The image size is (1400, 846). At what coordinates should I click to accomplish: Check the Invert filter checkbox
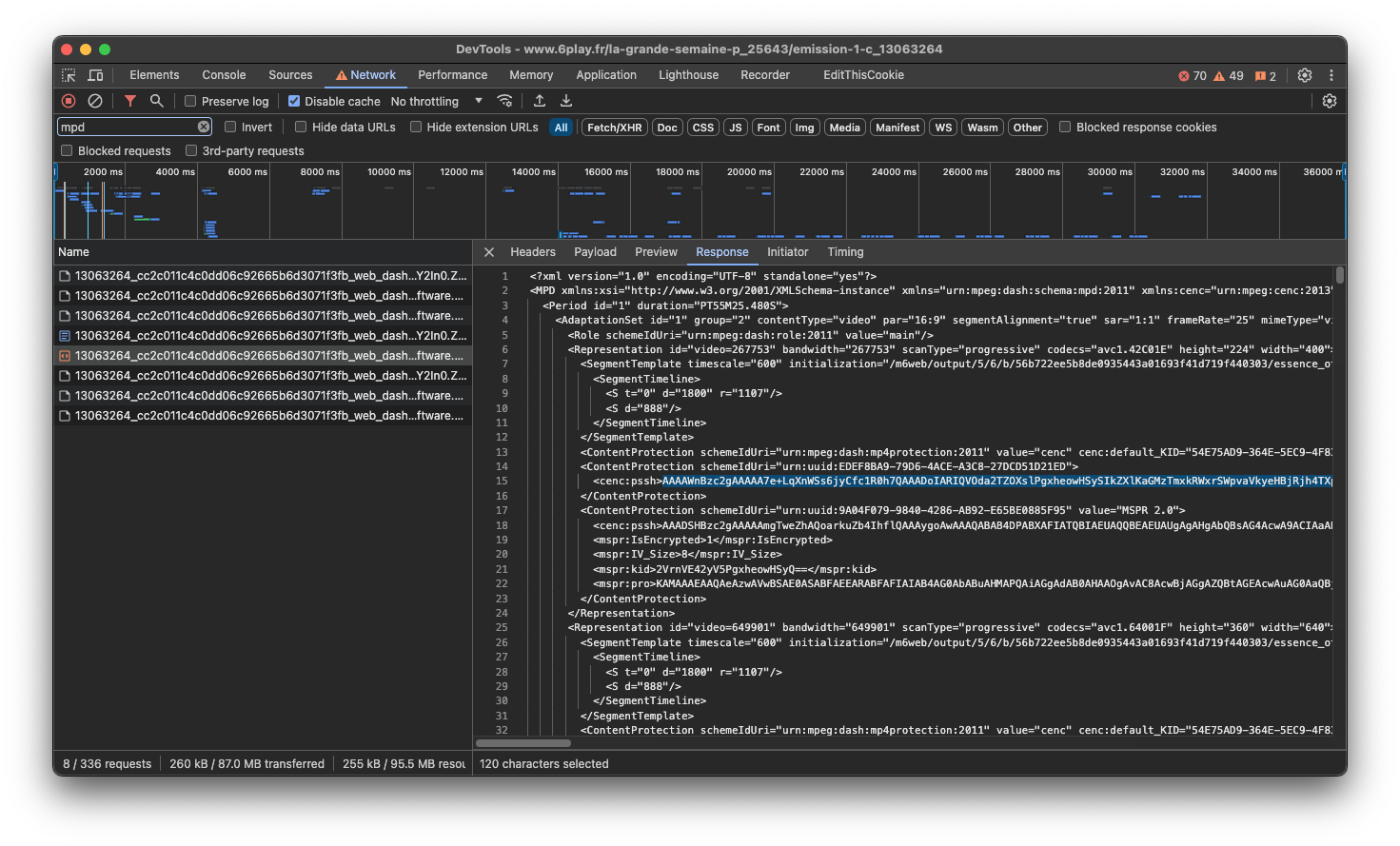[x=230, y=127]
